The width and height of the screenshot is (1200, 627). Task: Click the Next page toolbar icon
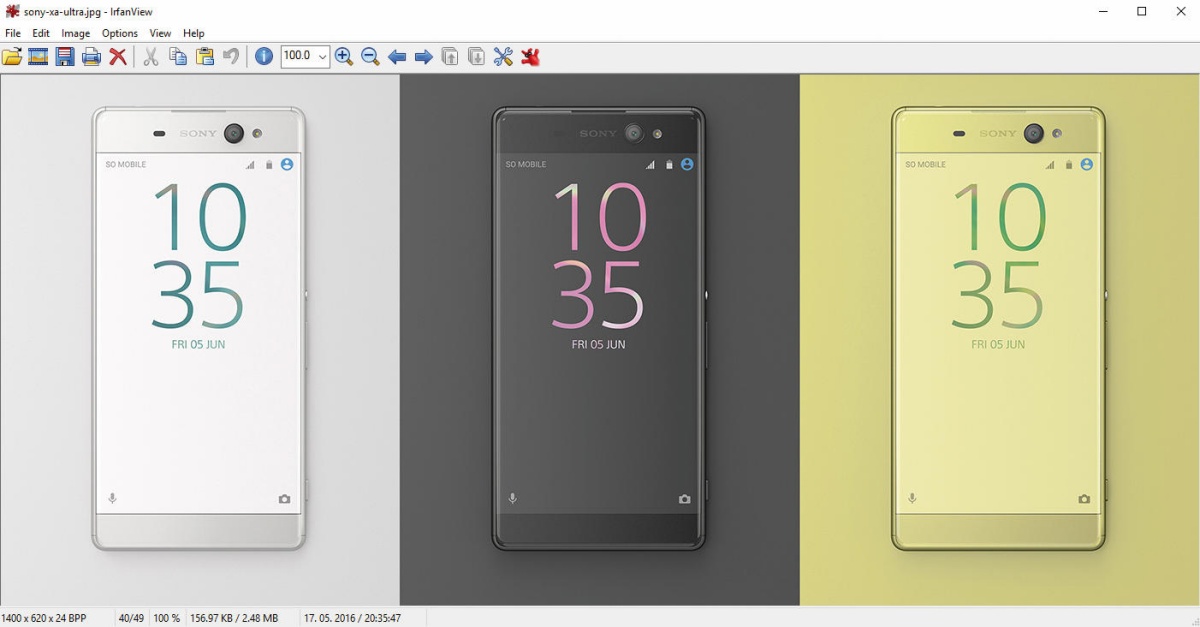click(477, 57)
